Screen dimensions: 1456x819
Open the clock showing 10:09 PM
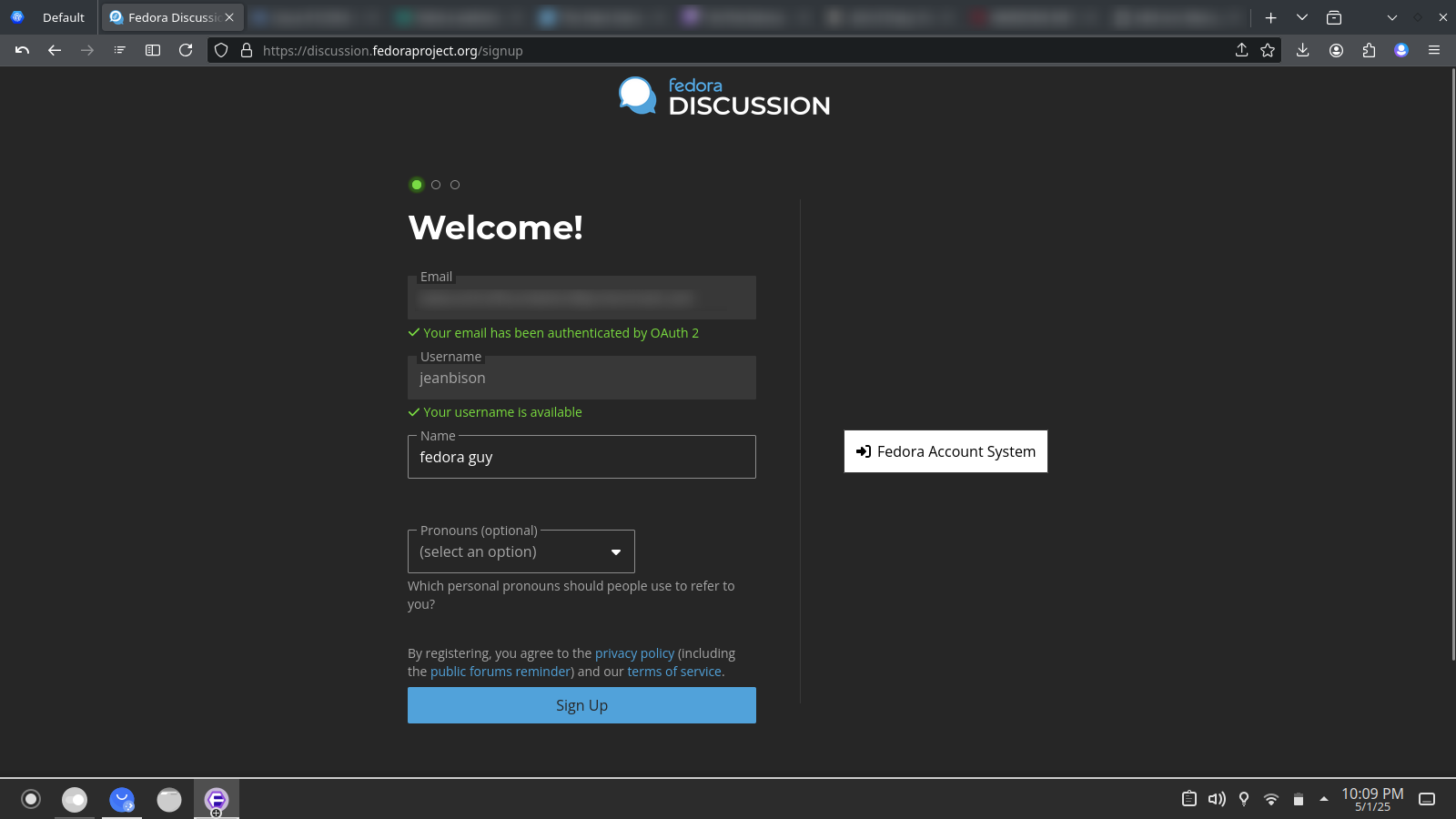click(x=1372, y=799)
